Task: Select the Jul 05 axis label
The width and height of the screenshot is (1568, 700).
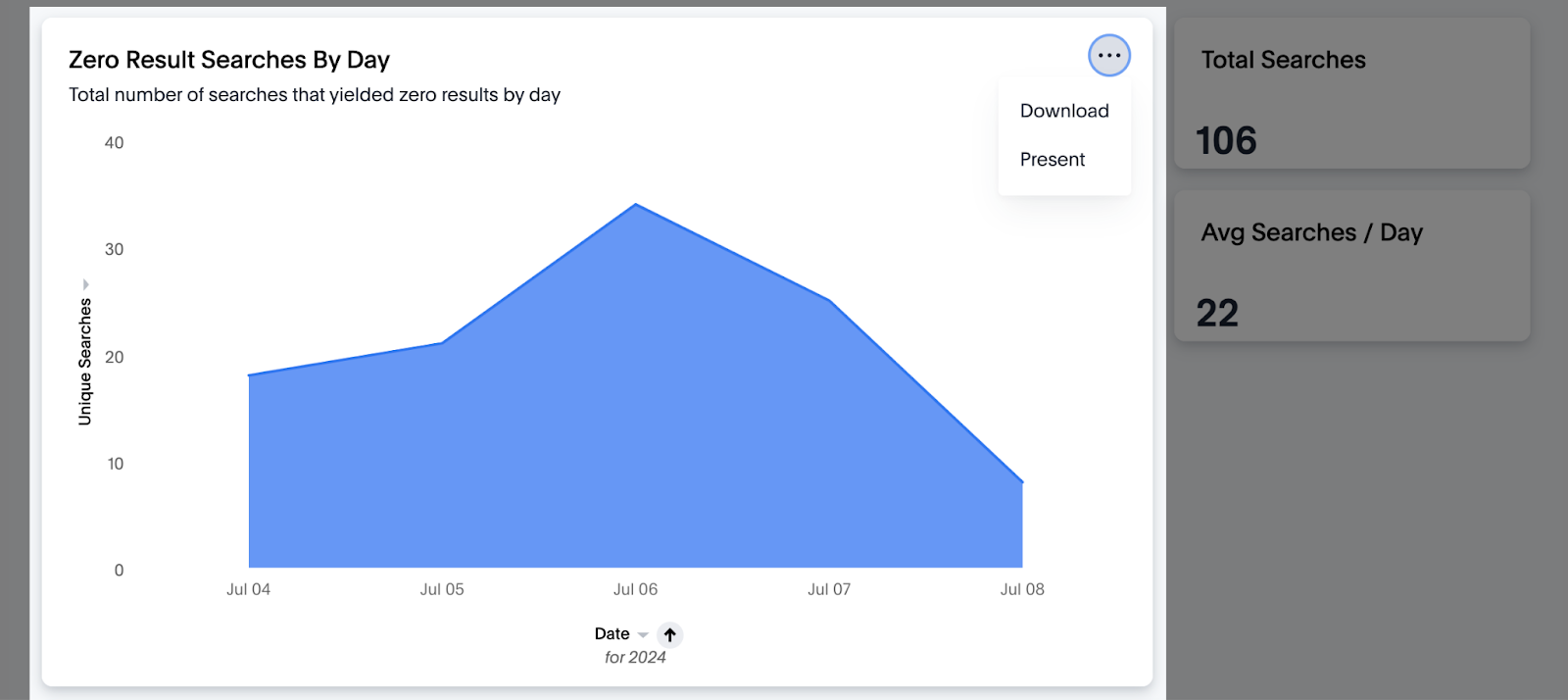Action: (x=442, y=589)
